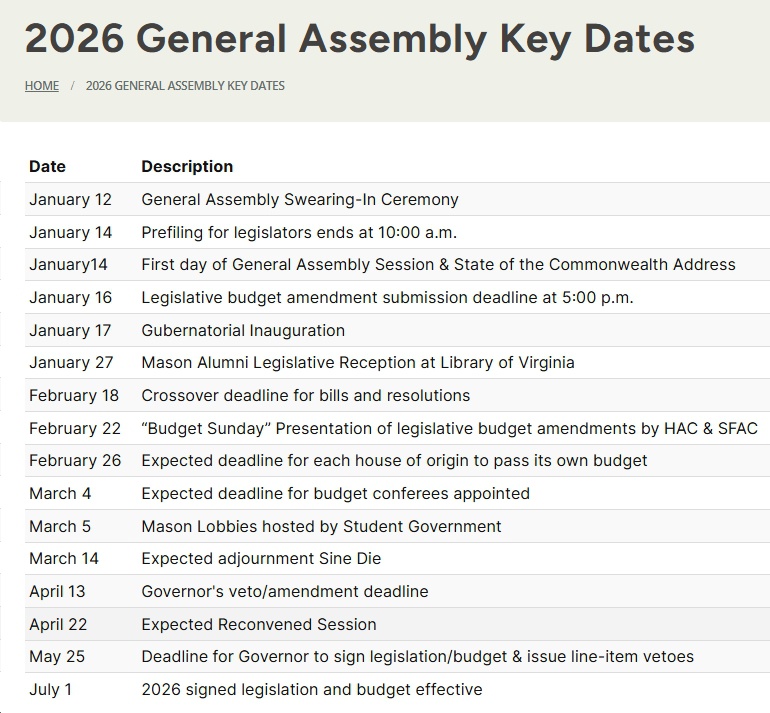
Task: Select the State of the Commonwealth Address row
Action: 438,265
